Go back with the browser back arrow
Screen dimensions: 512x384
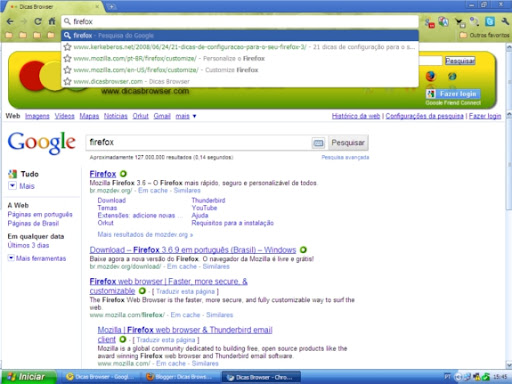click(10, 22)
